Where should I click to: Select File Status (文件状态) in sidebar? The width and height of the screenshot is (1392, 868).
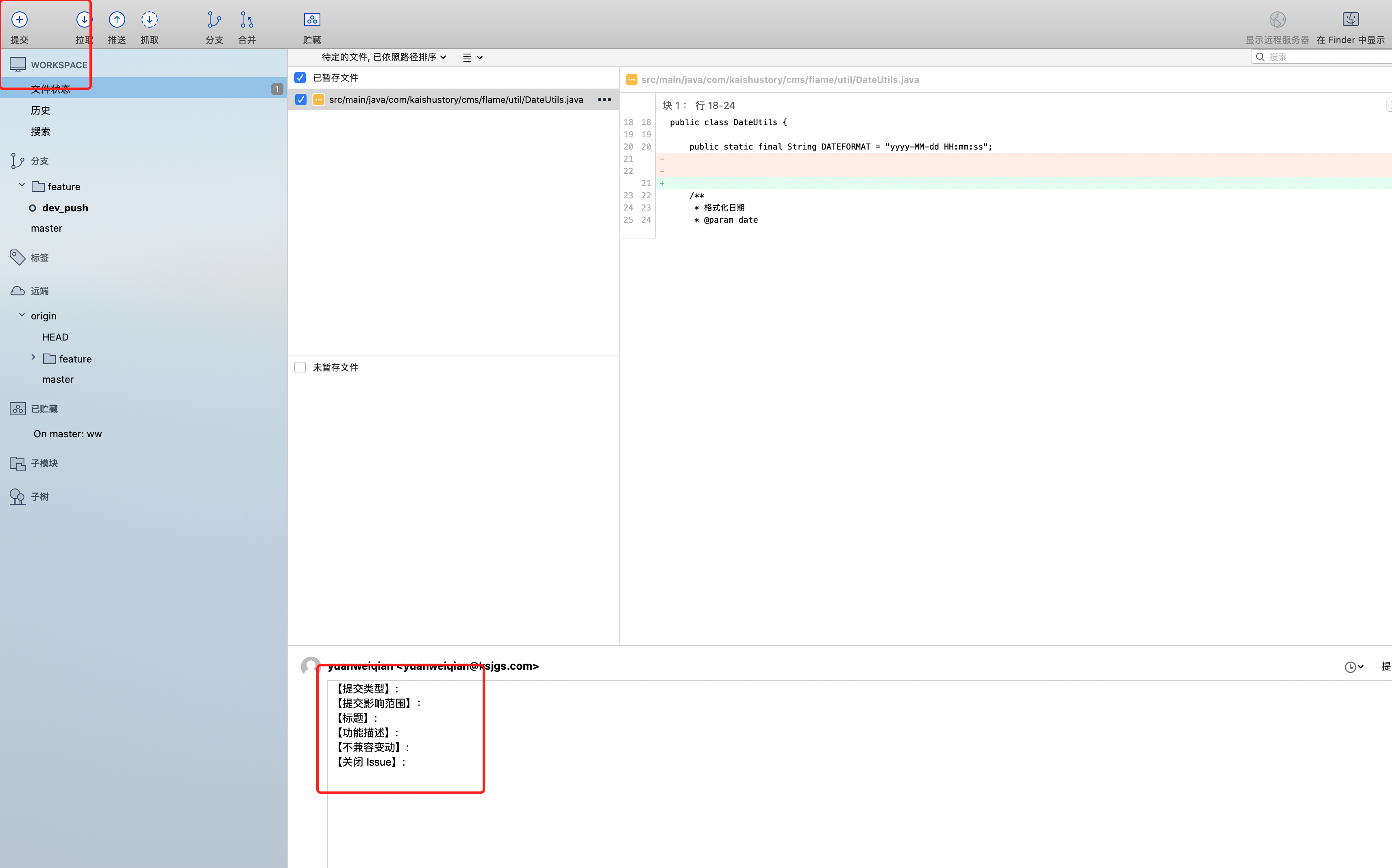[144, 89]
